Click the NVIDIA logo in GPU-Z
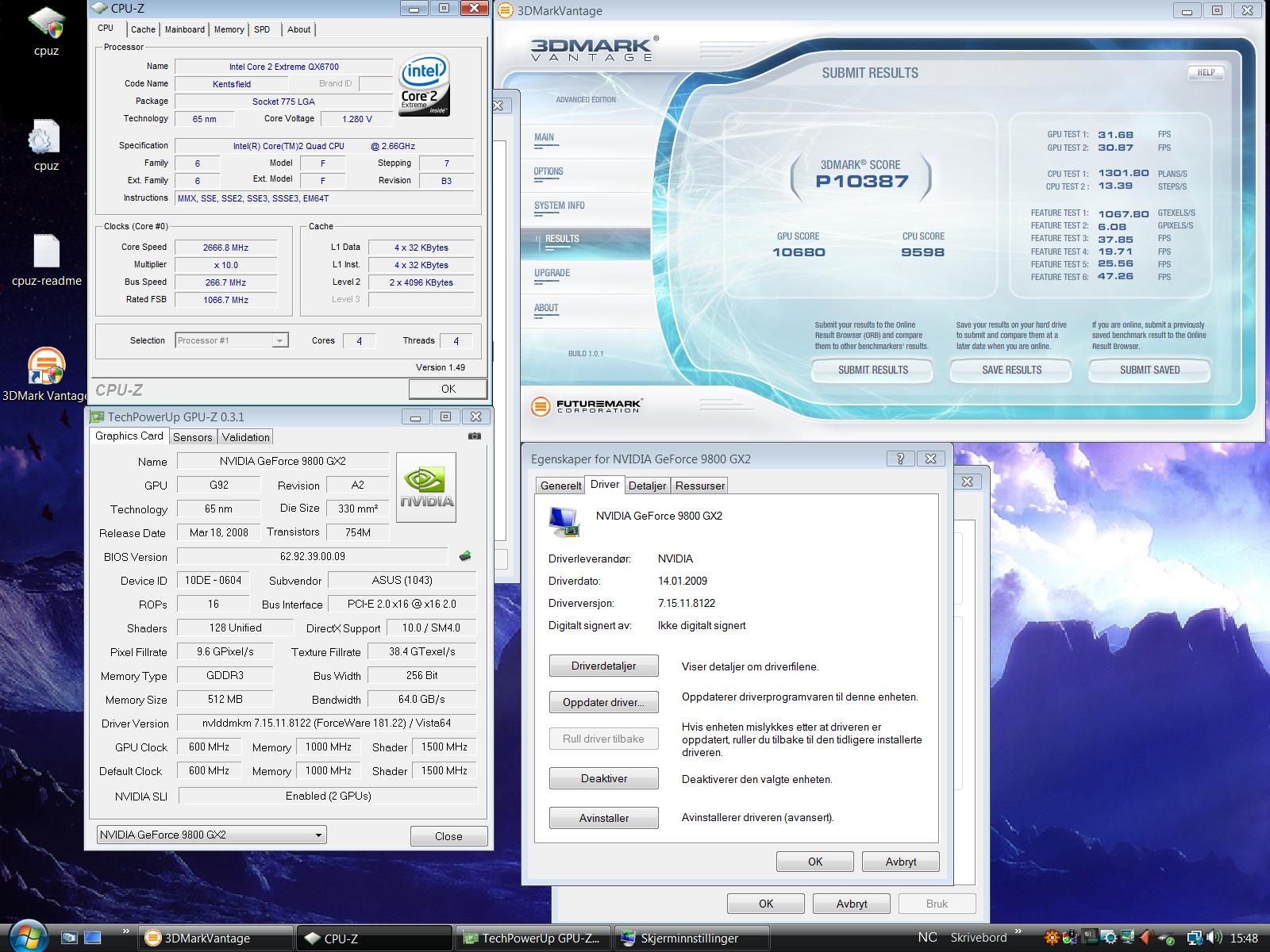Viewport: 1270px width, 952px height. tap(426, 487)
